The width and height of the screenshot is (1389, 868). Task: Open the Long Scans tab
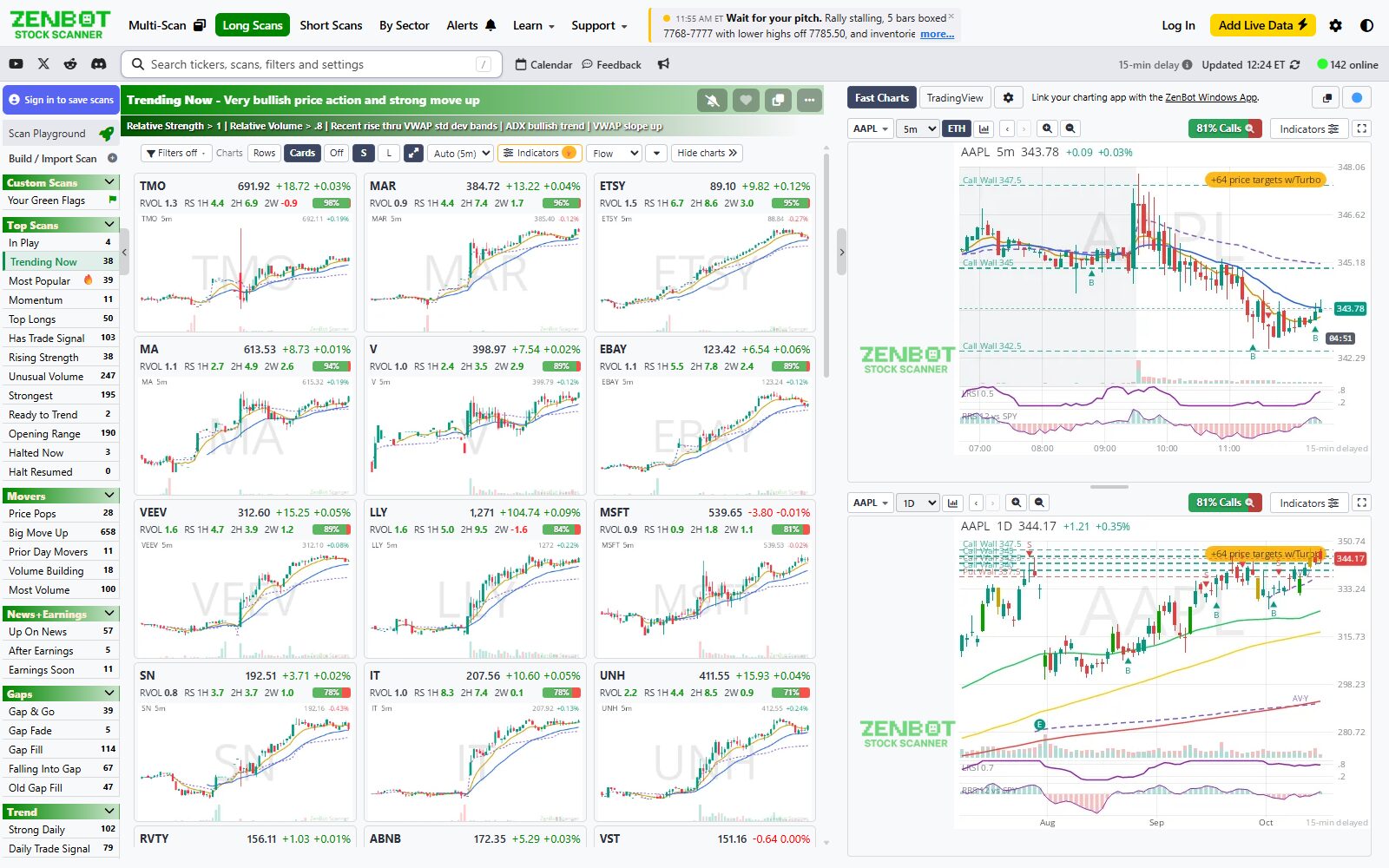pos(253,25)
